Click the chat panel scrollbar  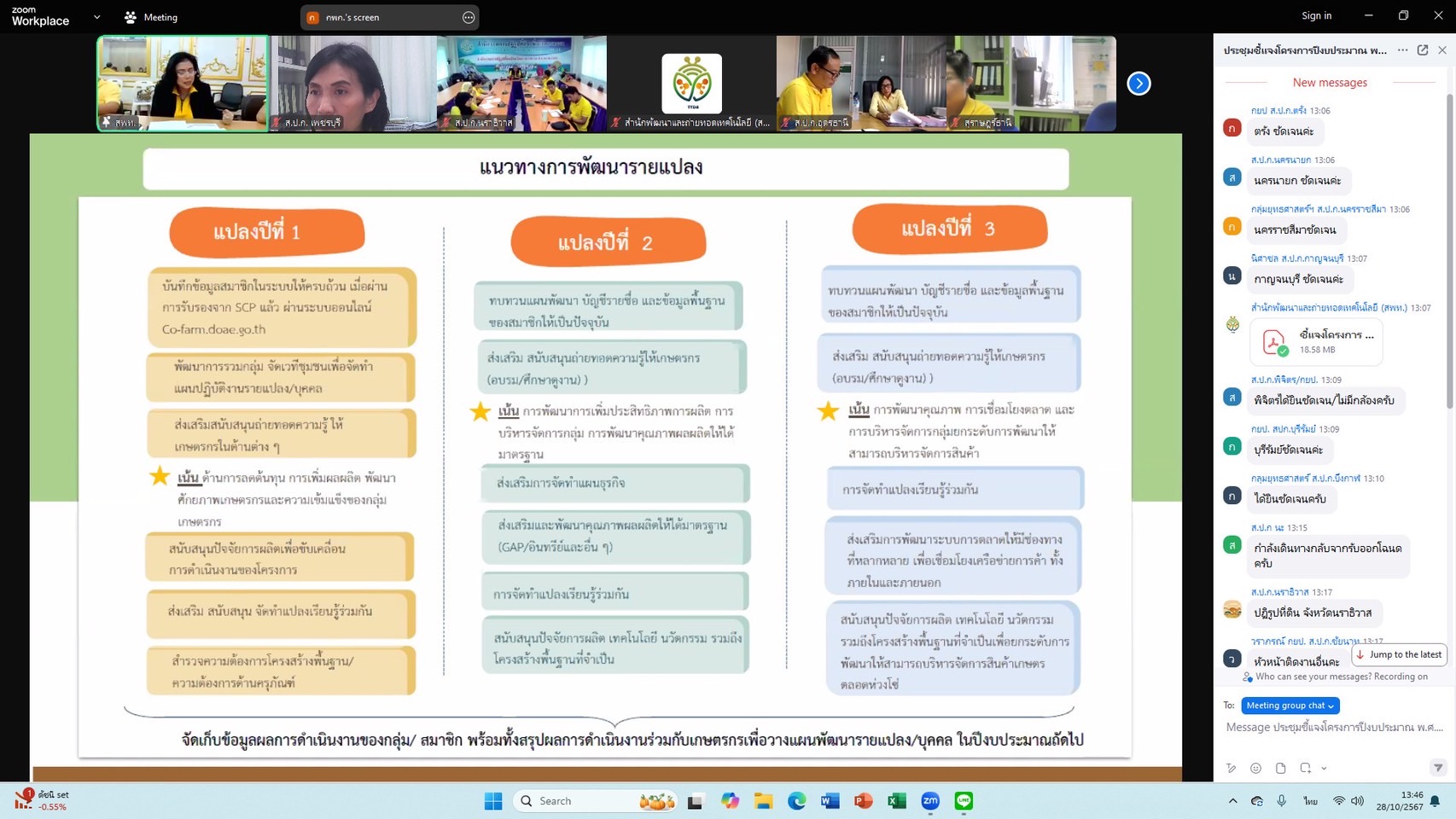[1449, 252]
